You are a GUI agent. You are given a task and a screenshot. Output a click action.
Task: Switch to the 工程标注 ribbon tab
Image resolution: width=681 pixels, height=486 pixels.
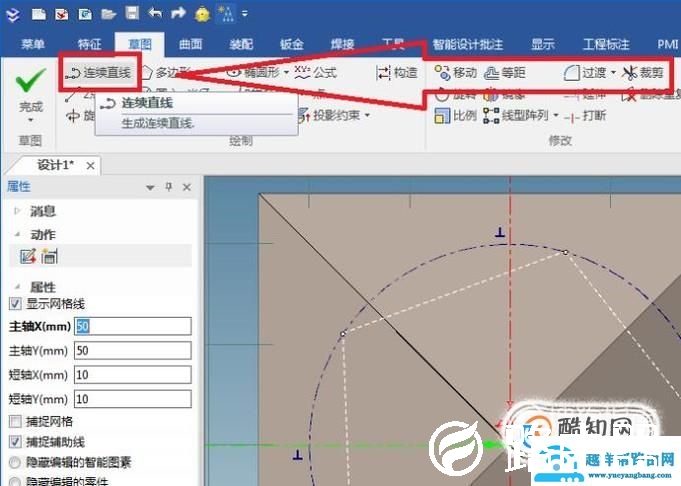point(606,44)
